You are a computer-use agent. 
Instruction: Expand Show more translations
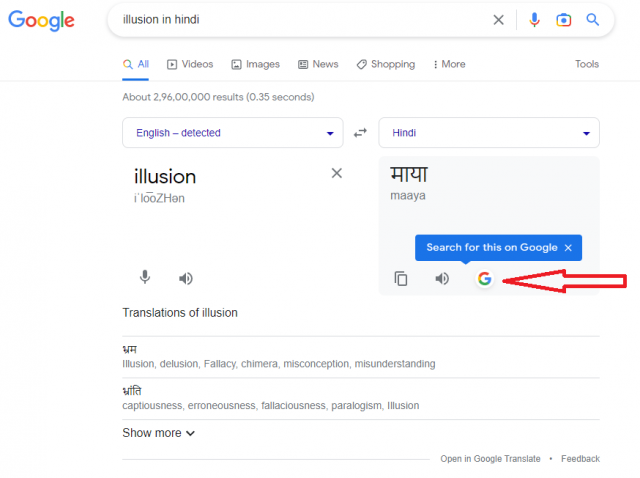[x=159, y=433]
